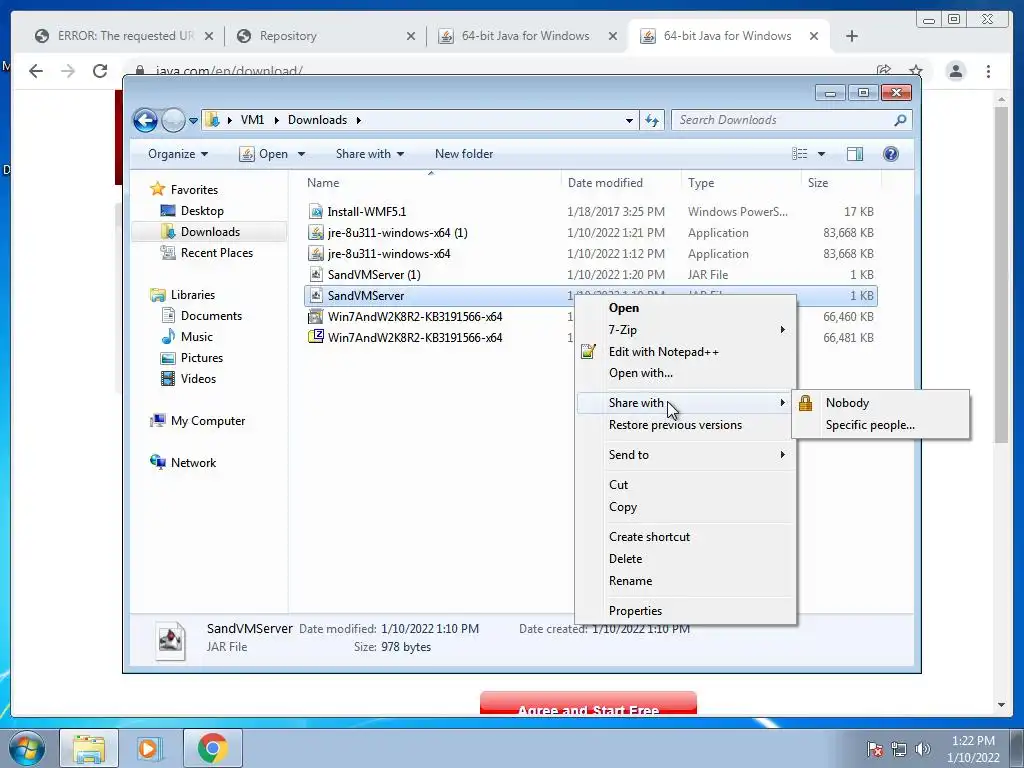1024x768 pixels.
Task: Expand the Open button dropdown arrow
Action: (x=301, y=154)
